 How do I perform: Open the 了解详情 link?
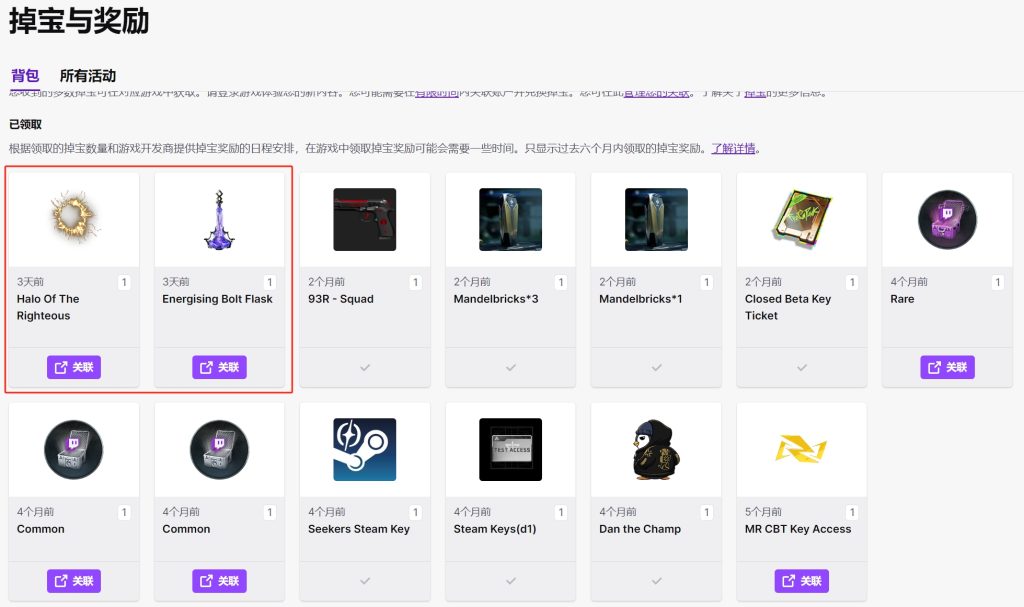click(733, 148)
